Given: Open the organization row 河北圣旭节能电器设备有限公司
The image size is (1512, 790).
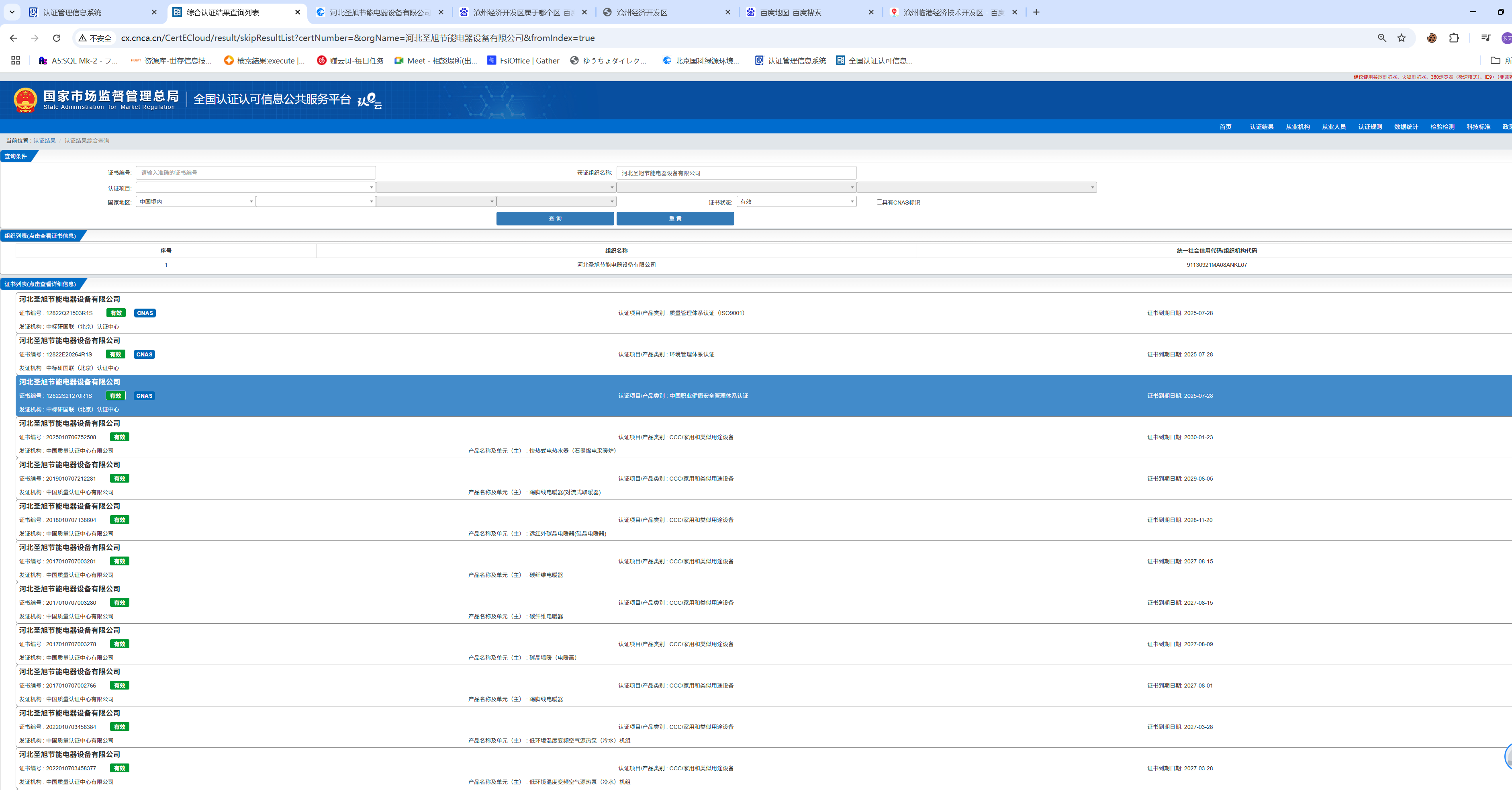Looking at the screenshot, I should tap(763, 265).
